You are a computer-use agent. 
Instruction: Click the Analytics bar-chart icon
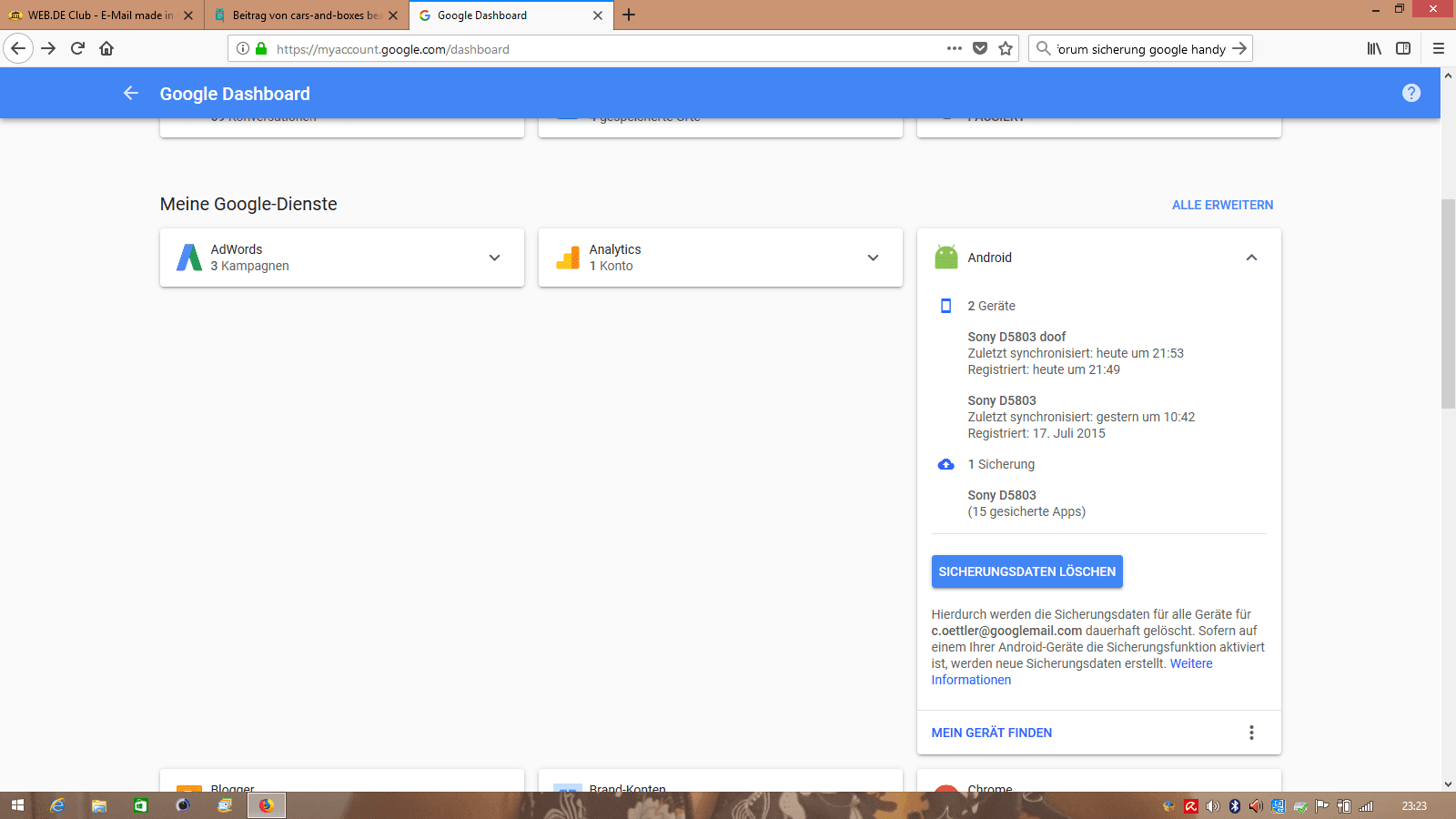pos(568,258)
